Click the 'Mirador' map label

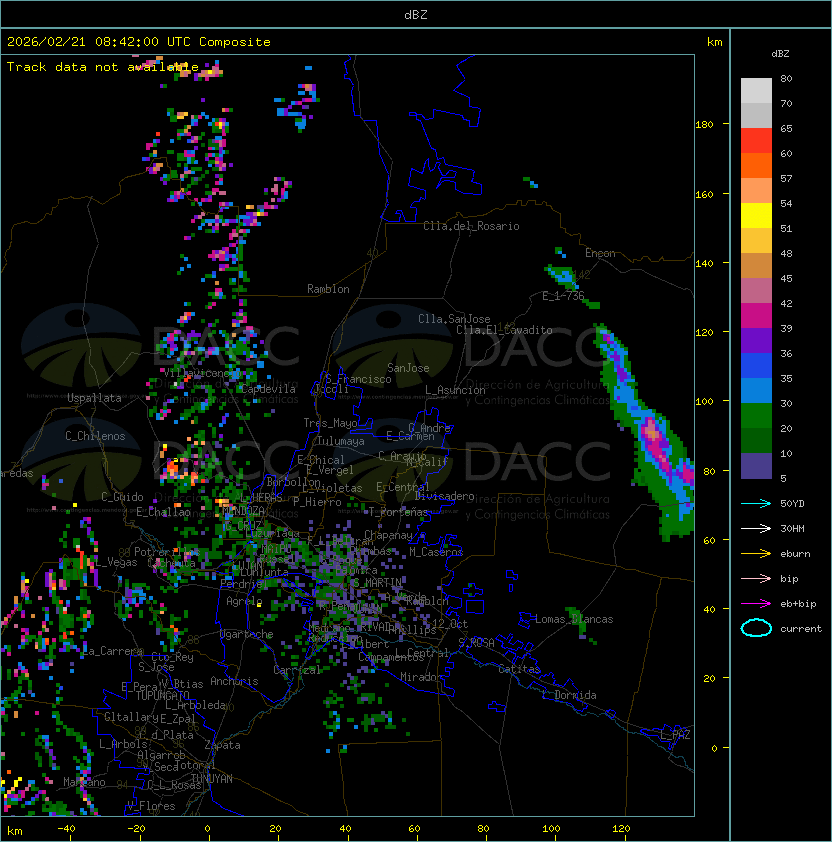[421, 677]
